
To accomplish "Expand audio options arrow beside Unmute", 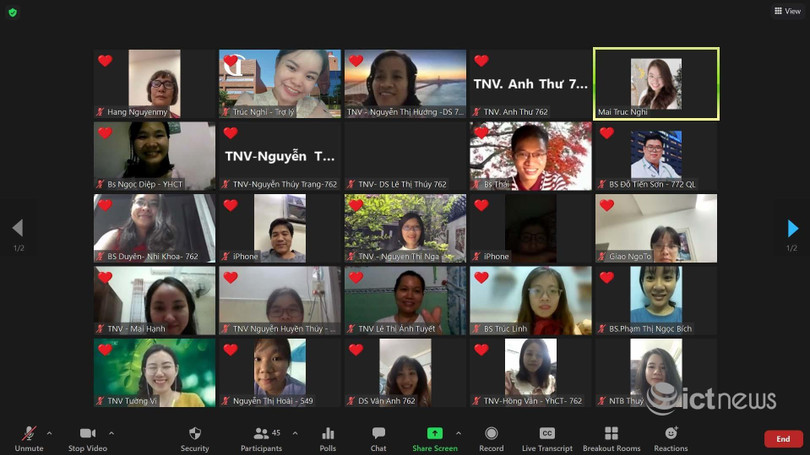I will [x=50, y=433].
